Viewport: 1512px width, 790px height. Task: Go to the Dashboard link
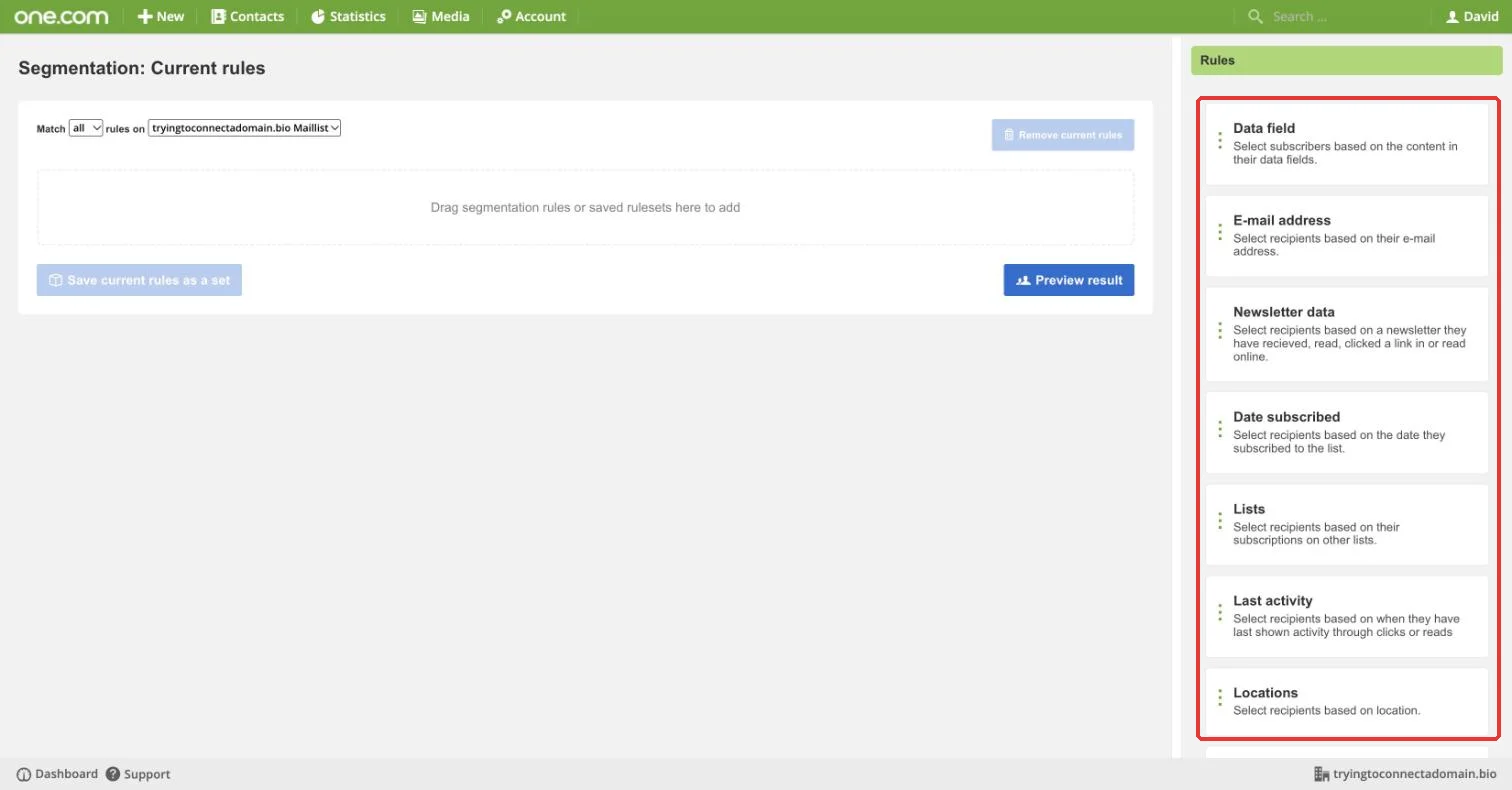click(x=58, y=774)
